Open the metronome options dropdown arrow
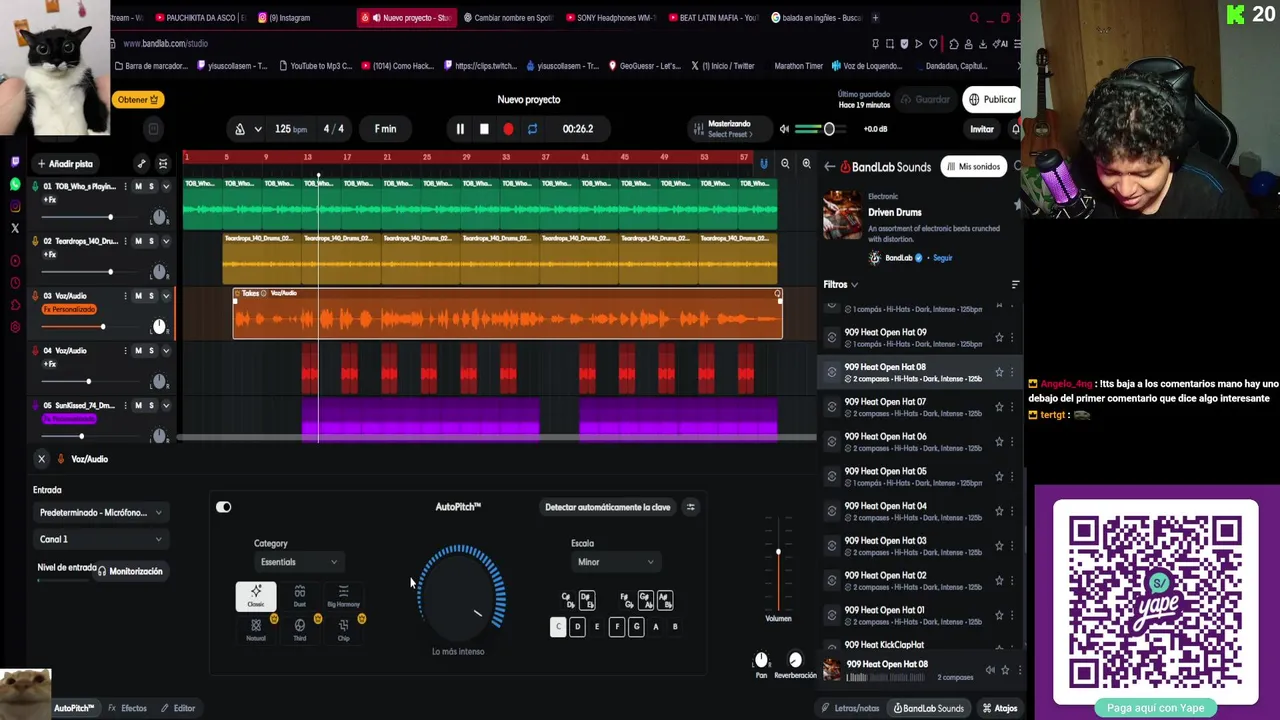The height and width of the screenshot is (720, 1280). click(258, 129)
